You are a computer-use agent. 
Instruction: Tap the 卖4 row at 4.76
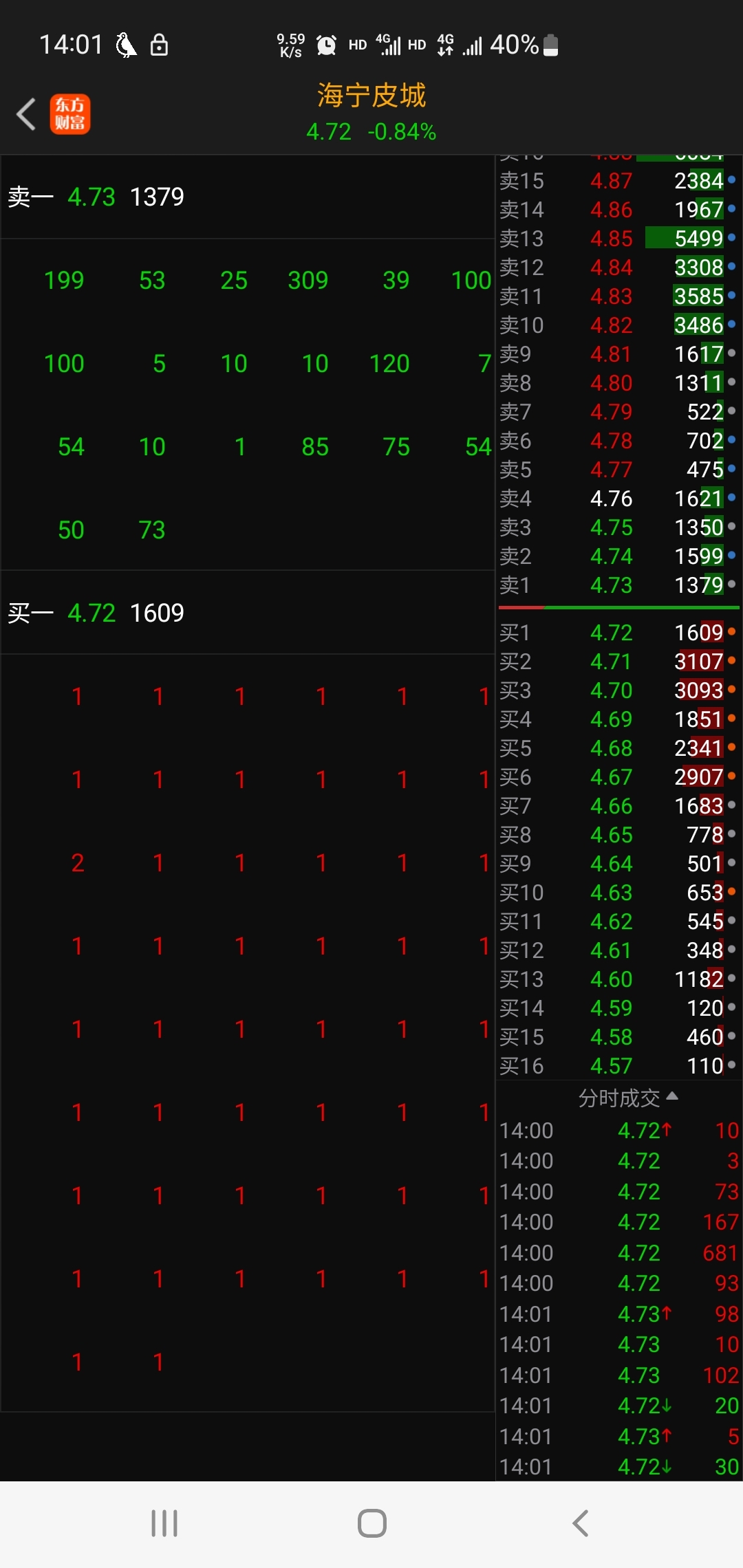[618, 499]
